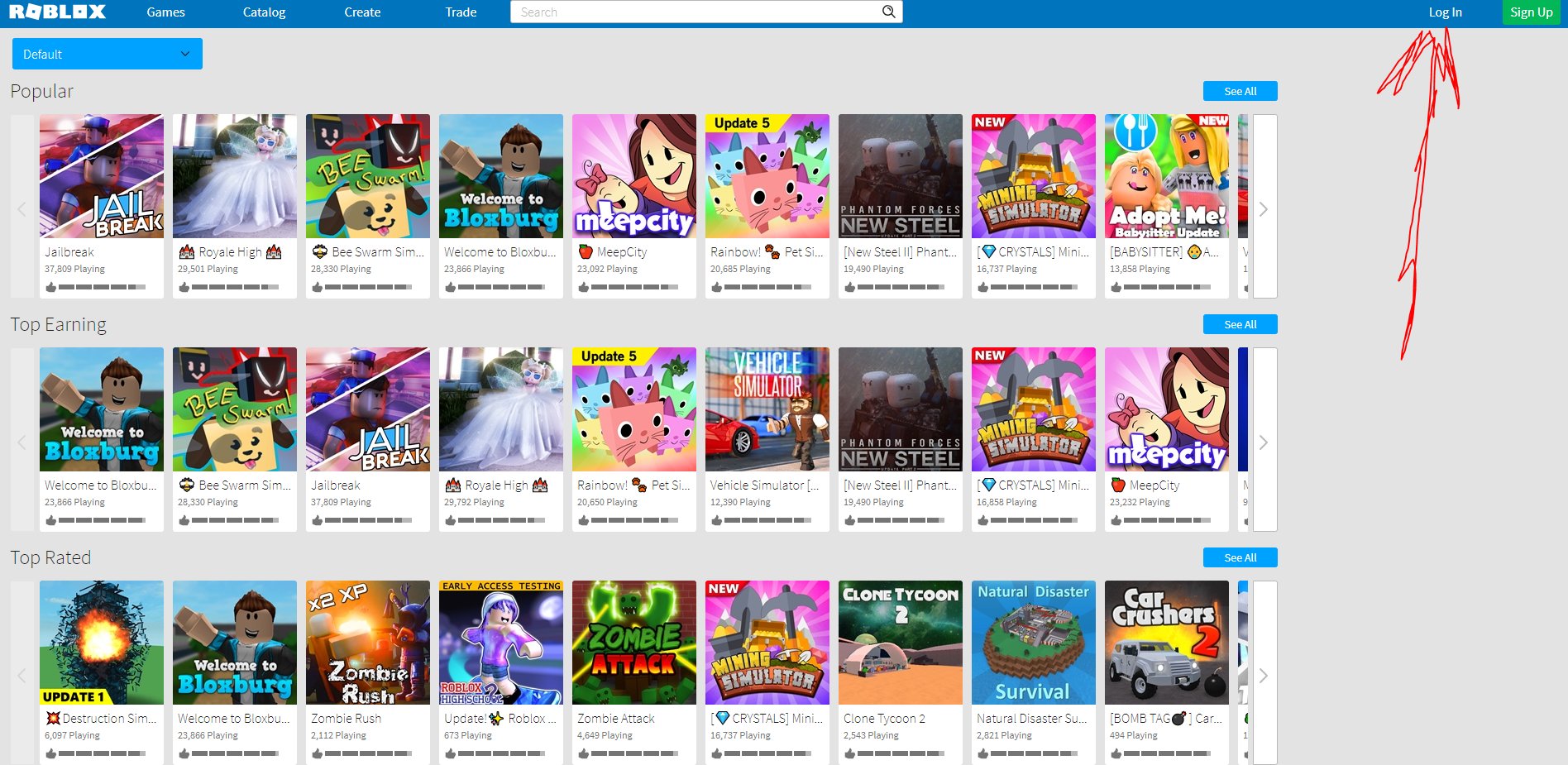Go to the Catalog page
This screenshot has height=765, width=1568.
tap(264, 12)
